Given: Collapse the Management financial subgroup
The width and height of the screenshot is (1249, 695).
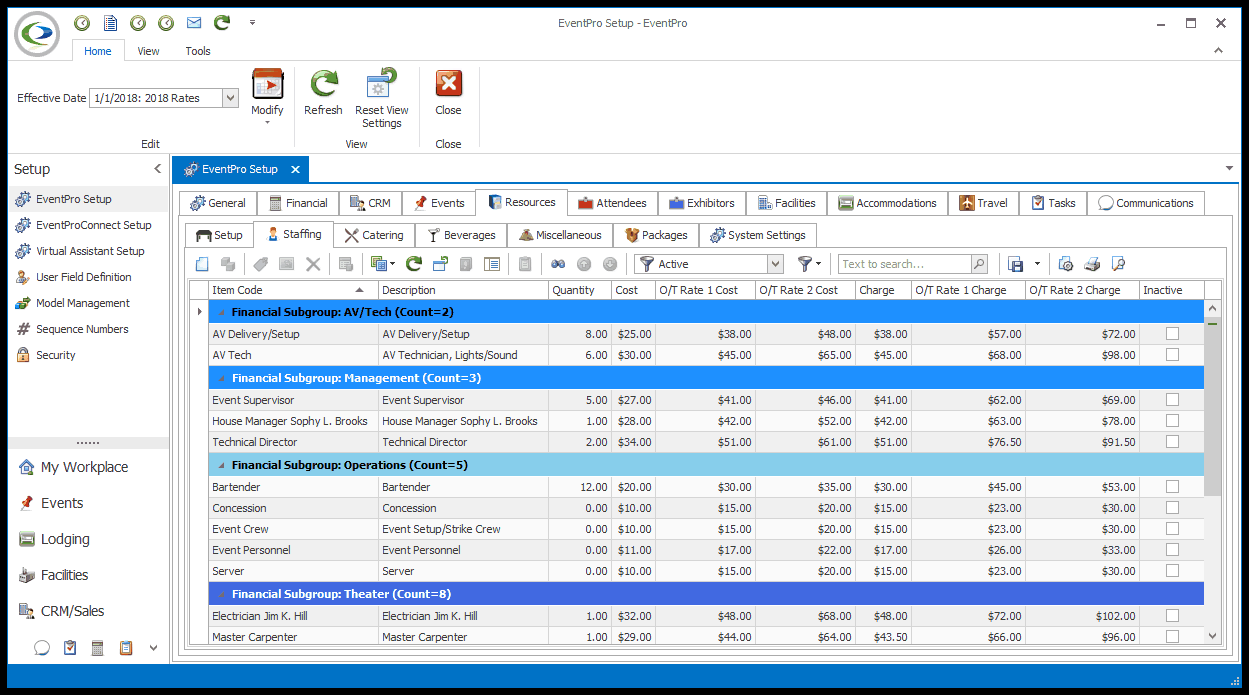Looking at the screenshot, I should point(221,378).
